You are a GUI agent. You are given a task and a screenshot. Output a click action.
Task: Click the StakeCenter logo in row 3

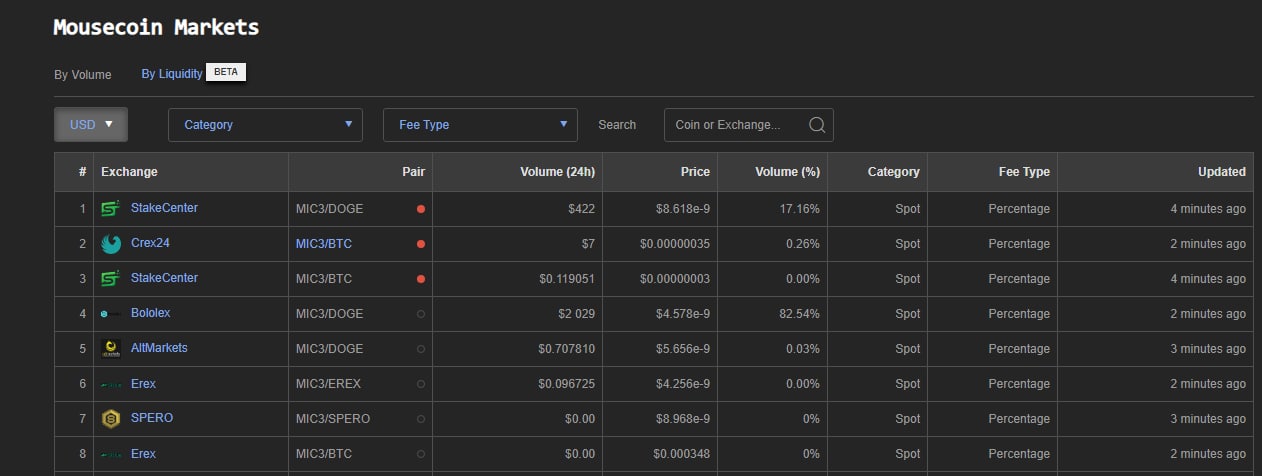(x=111, y=279)
